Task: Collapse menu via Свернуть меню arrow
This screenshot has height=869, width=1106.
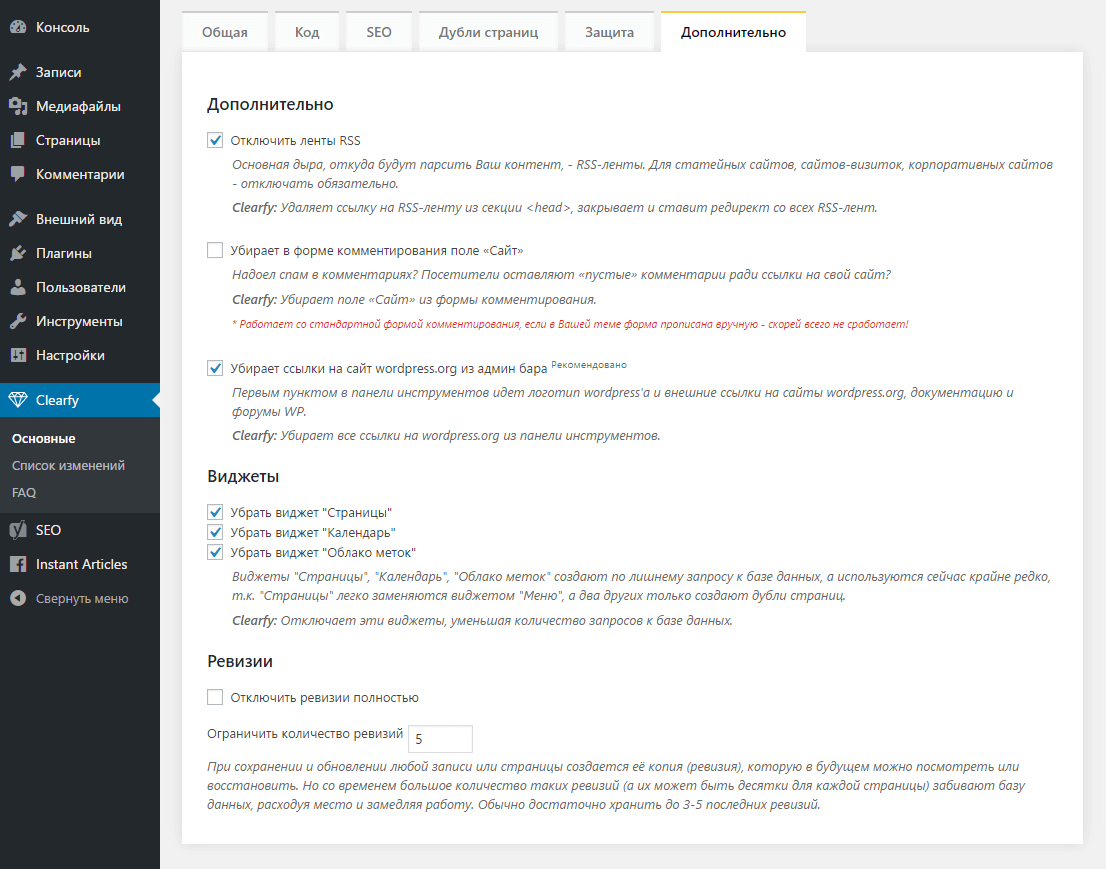Action: pyautogui.click(x=18, y=598)
